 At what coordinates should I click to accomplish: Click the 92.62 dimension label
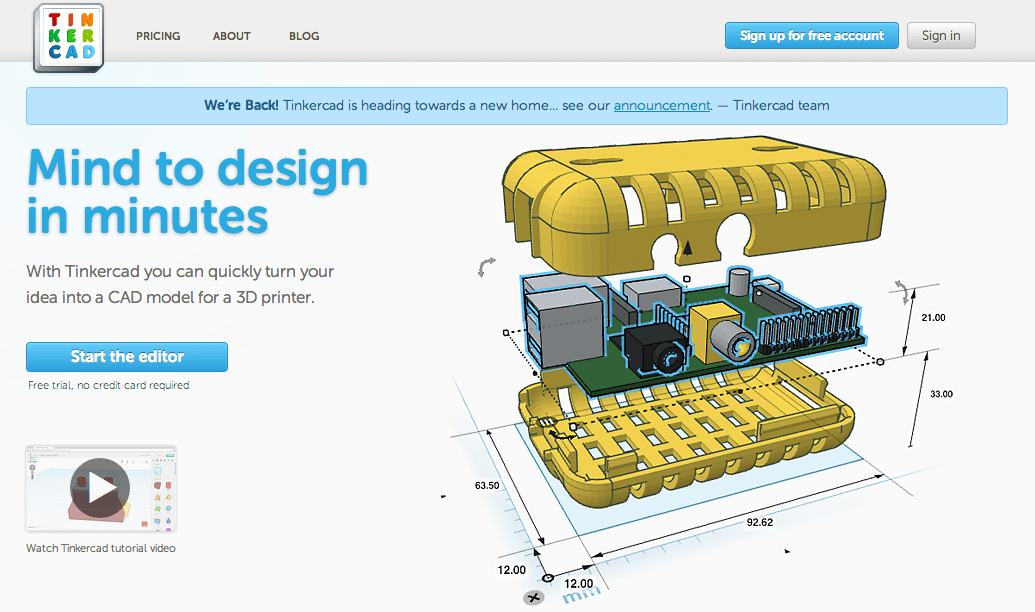[760, 522]
